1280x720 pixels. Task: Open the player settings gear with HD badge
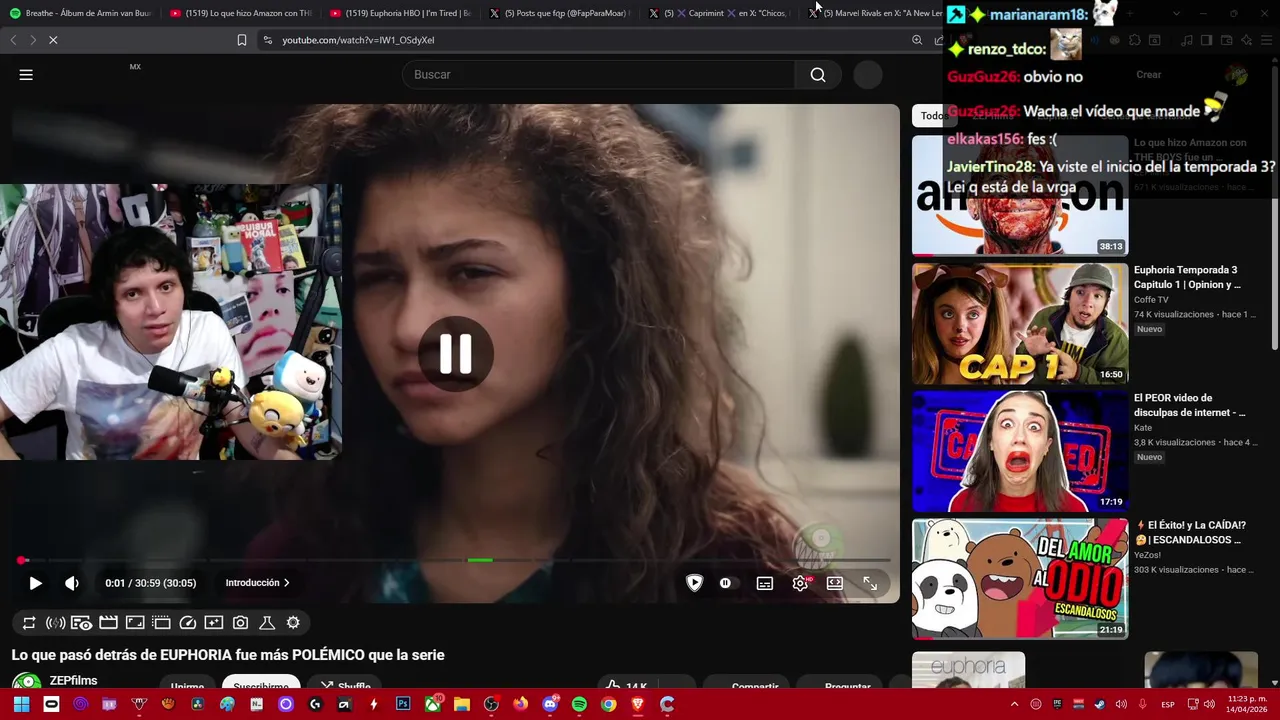800,583
